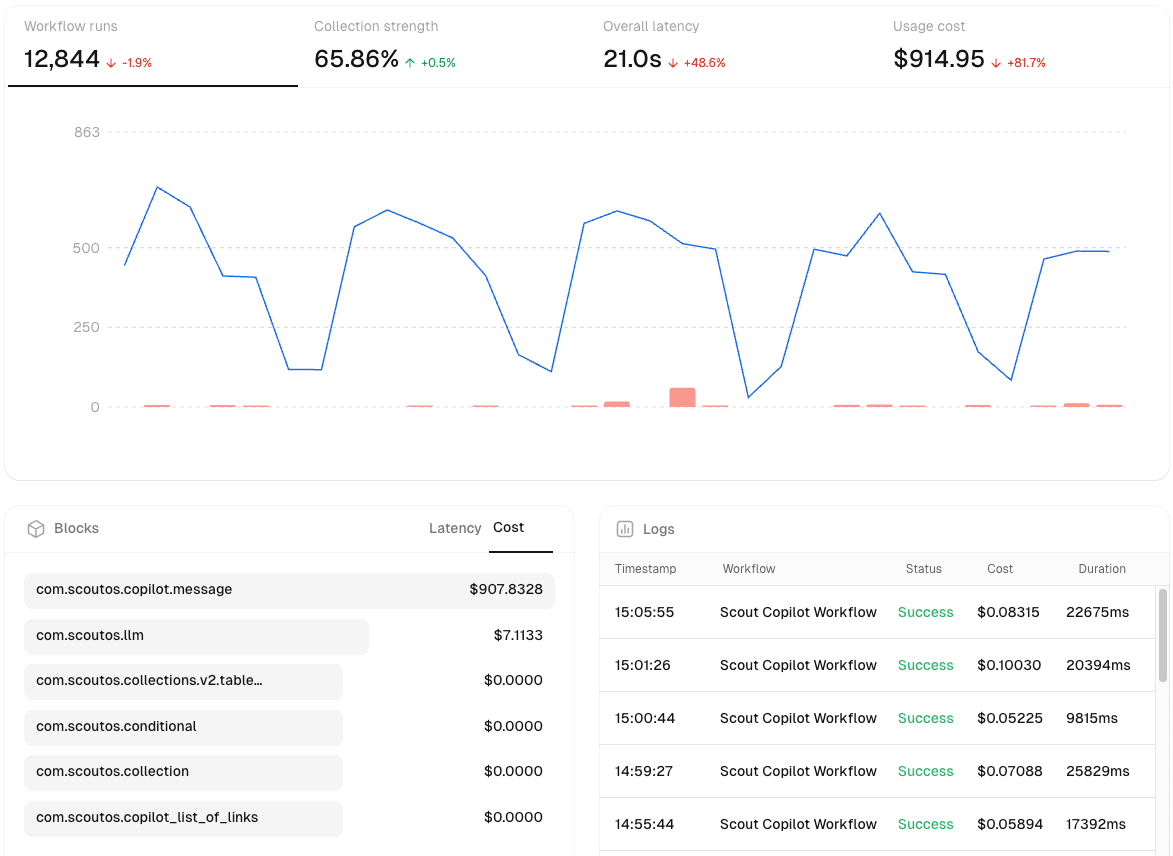Click the 22675ms duration cell
This screenshot has width=1173, height=856.
(x=1097, y=612)
